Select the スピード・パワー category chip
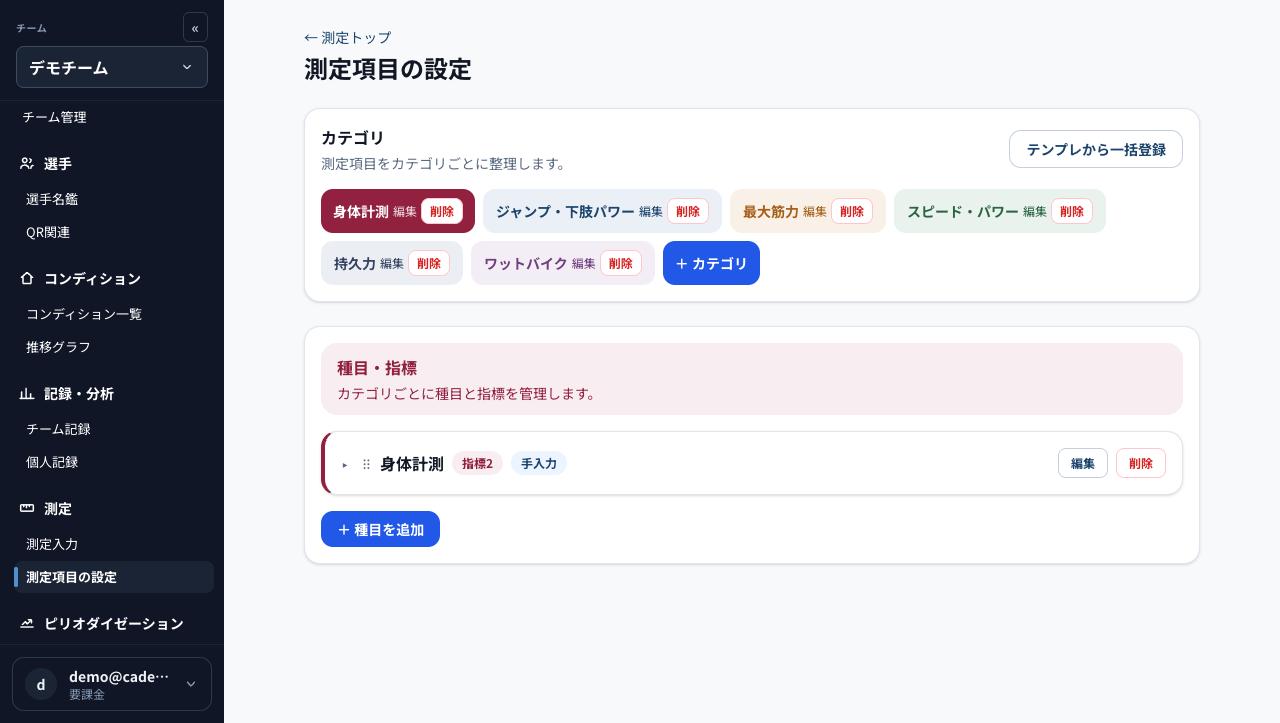Image resolution: width=1280 pixels, height=723 pixels. [x=963, y=211]
